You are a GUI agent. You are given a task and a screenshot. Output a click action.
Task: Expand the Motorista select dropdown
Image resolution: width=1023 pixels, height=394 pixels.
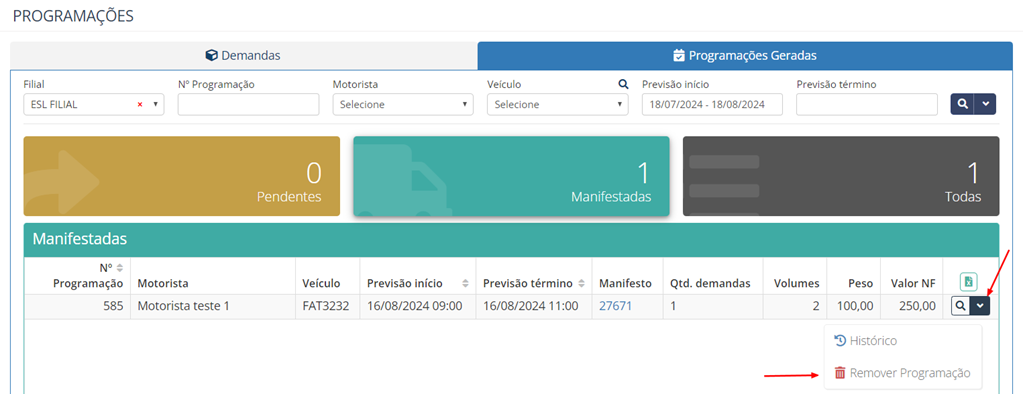click(x=403, y=104)
